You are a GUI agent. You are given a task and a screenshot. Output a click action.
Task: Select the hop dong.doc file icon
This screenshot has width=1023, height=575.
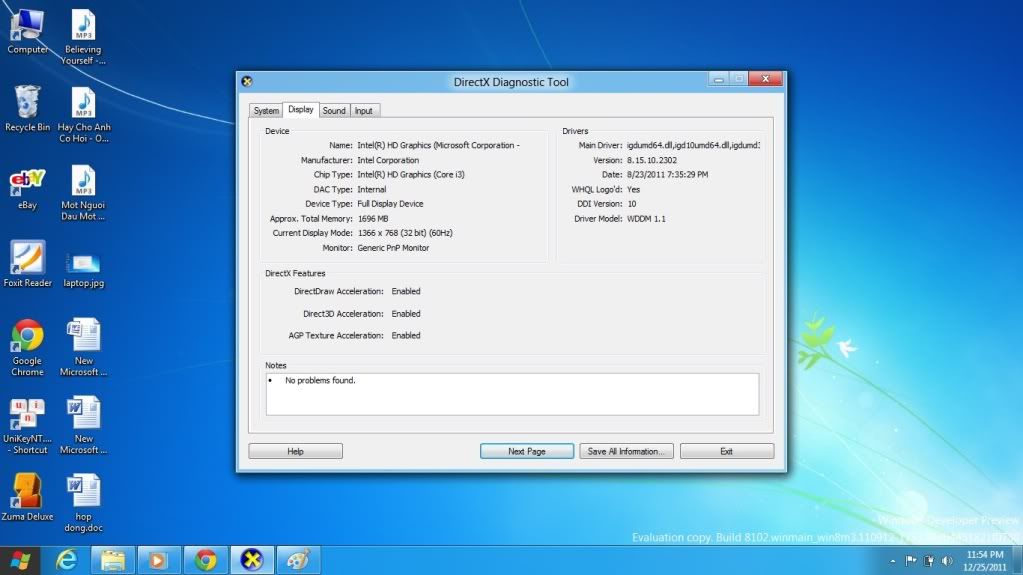(84, 503)
